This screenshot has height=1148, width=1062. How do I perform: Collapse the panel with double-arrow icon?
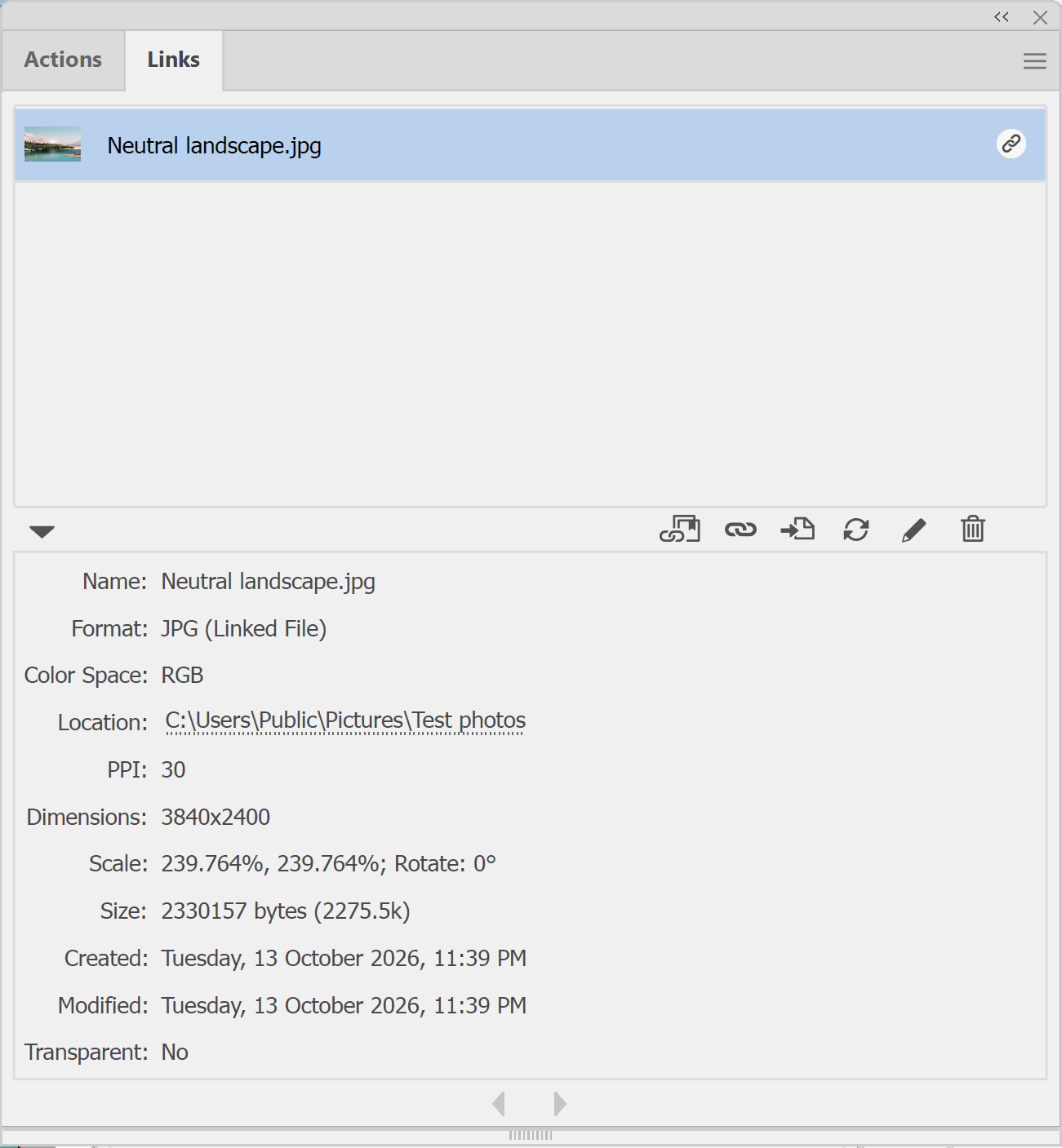[1002, 17]
